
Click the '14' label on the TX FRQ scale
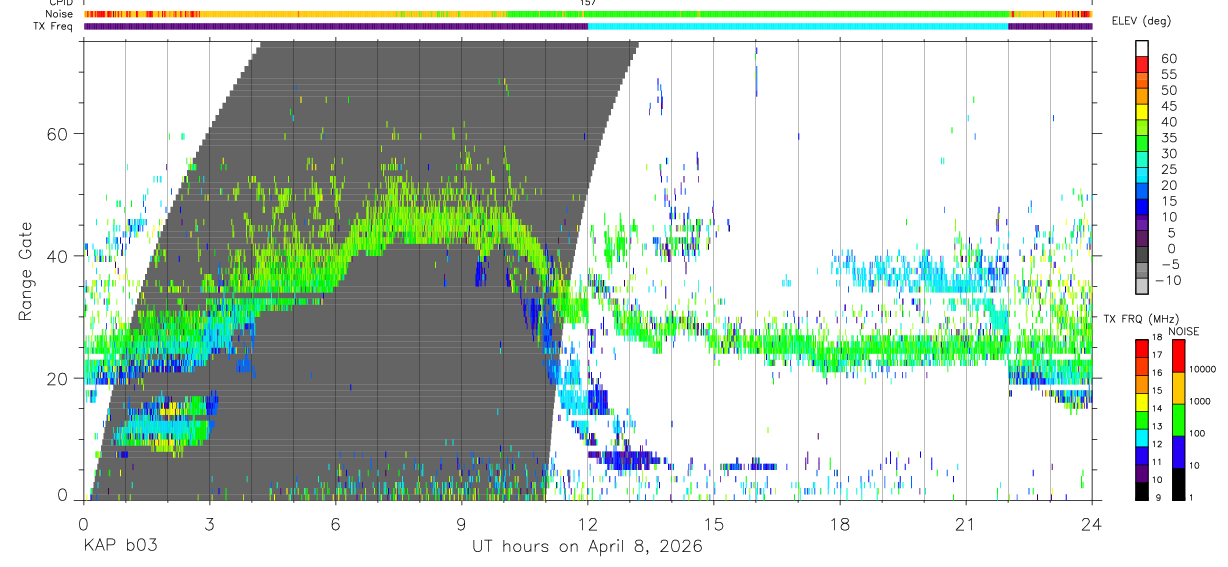point(1157,408)
